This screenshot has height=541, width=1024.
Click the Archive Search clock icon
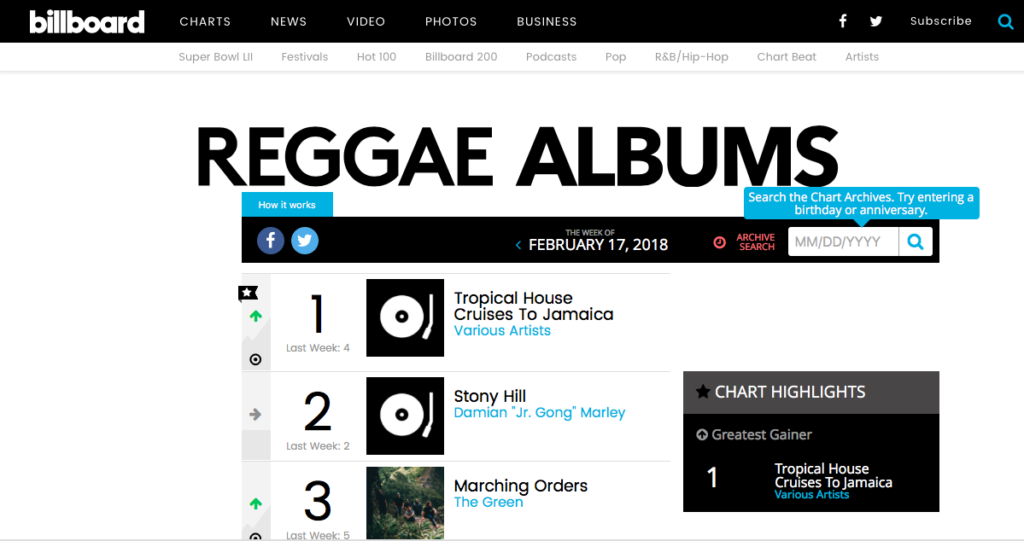click(x=720, y=242)
